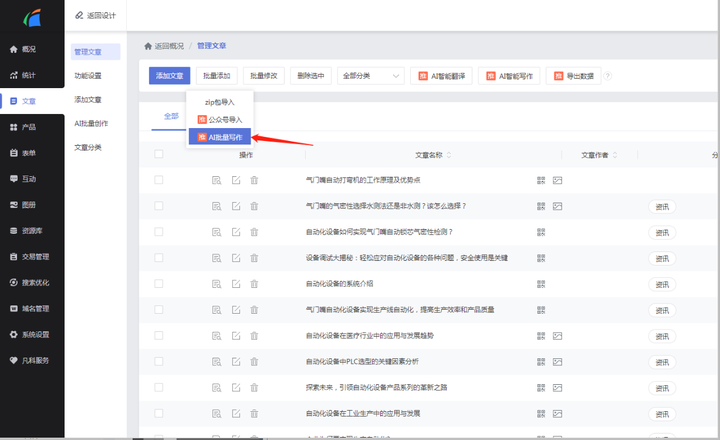The width and height of the screenshot is (720, 440).
Task: Click the delete trash icon for the first article
Action: point(254,180)
